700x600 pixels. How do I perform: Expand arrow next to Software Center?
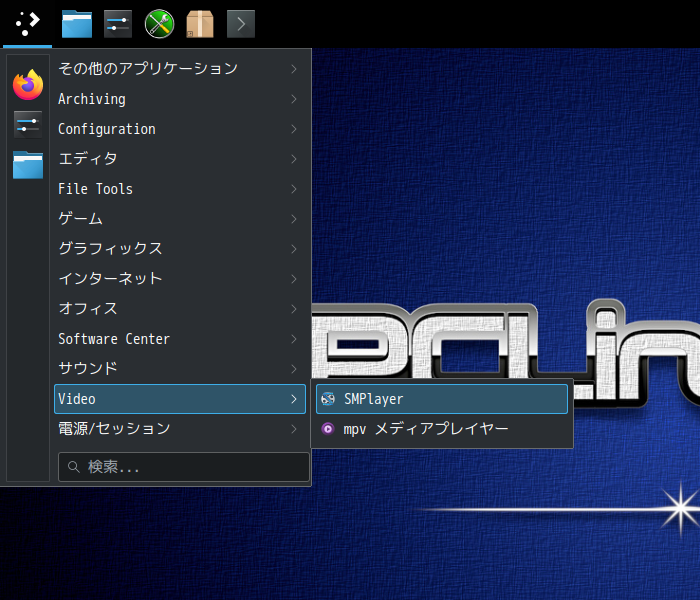tap(294, 339)
